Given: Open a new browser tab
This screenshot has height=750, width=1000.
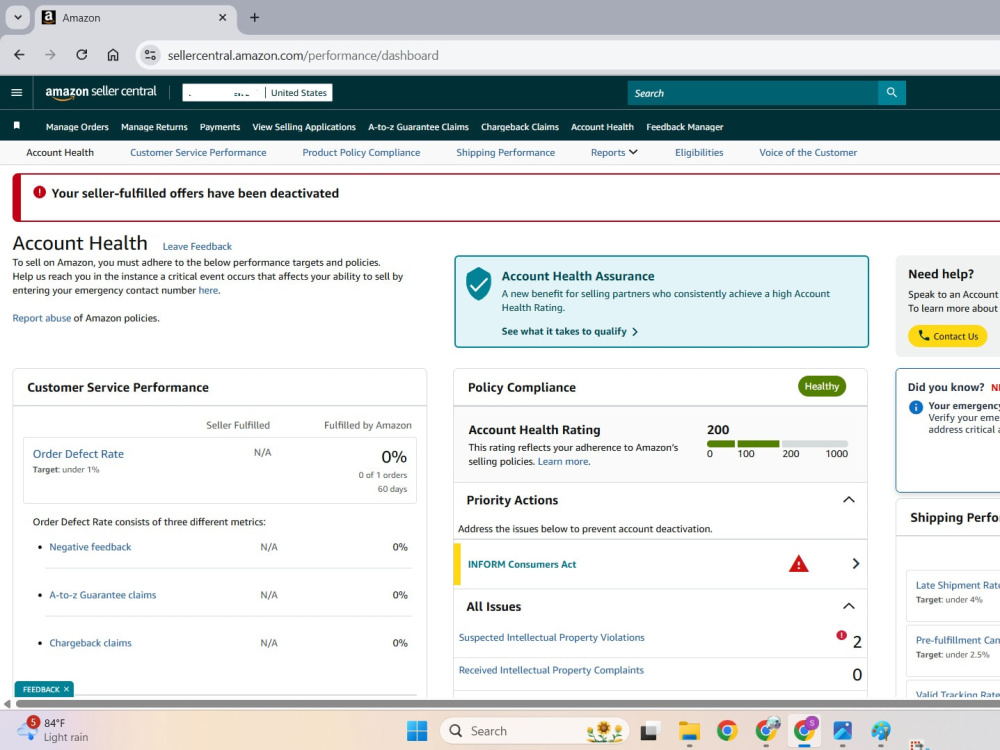Looking at the screenshot, I should tap(254, 17).
